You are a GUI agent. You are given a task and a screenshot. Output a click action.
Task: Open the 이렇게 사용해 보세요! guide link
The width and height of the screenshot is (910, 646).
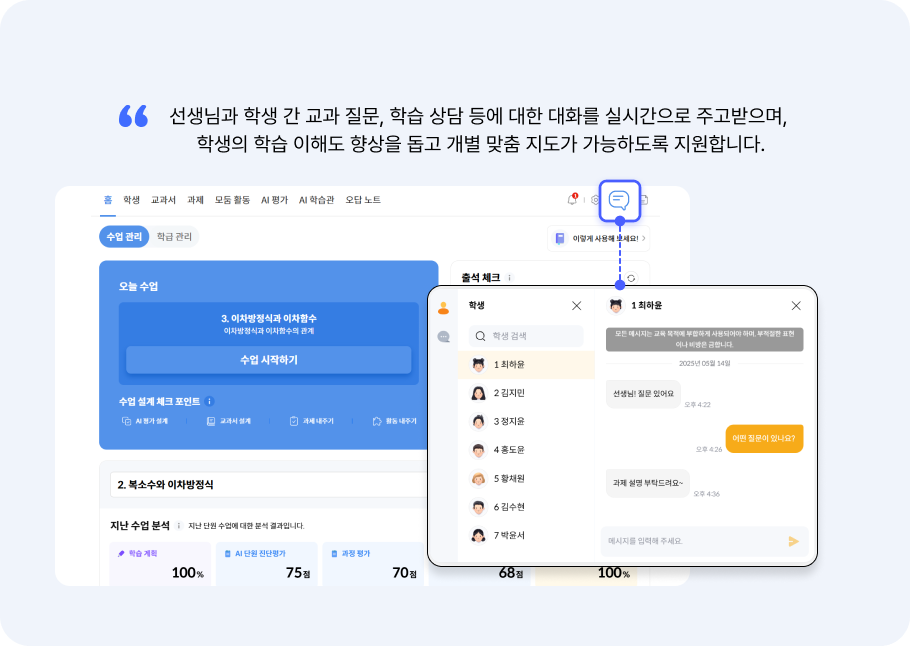click(x=598, y=239)
